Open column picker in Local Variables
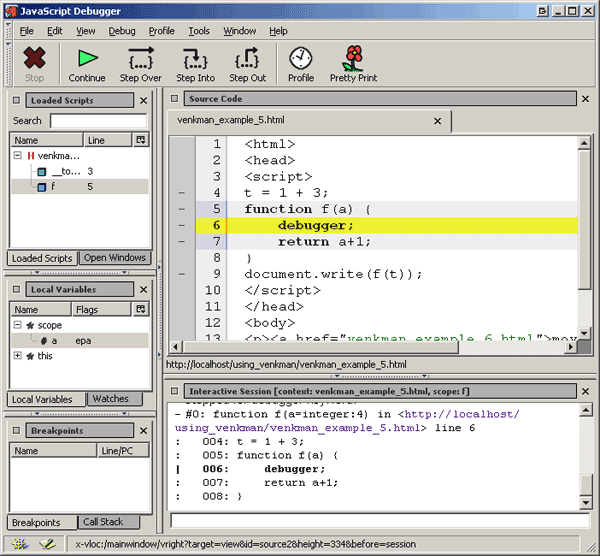The width and height of the screenshot is (600, 556). [x=141, y=309]
